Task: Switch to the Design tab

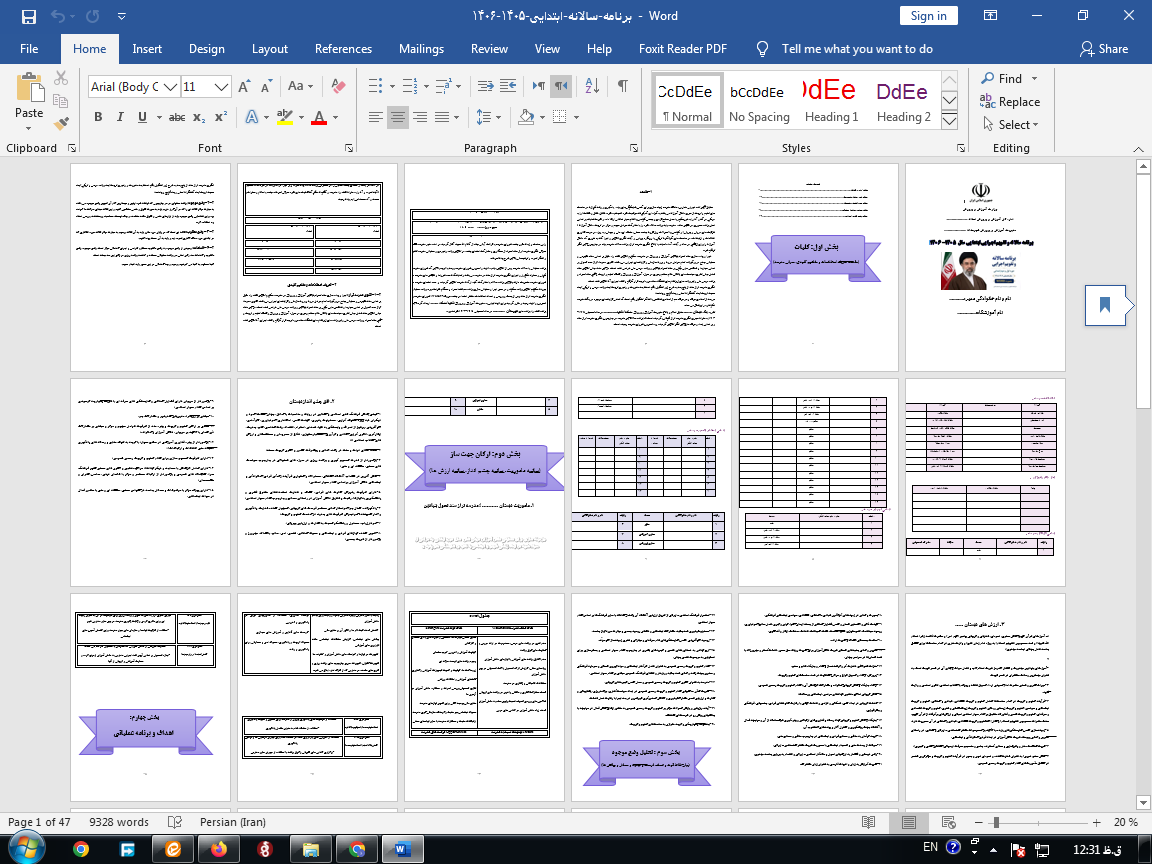Action: [x=206, y=48]
